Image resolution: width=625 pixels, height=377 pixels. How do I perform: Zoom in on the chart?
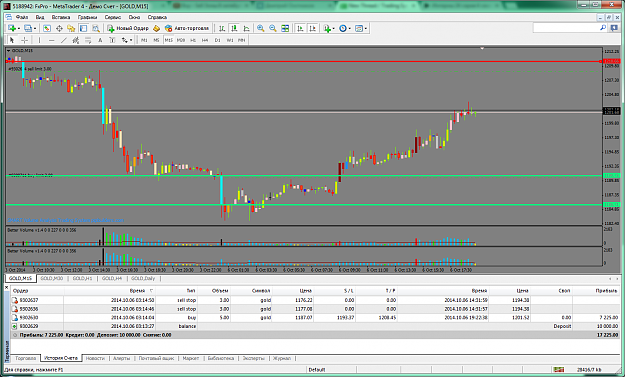pos(261,28)
